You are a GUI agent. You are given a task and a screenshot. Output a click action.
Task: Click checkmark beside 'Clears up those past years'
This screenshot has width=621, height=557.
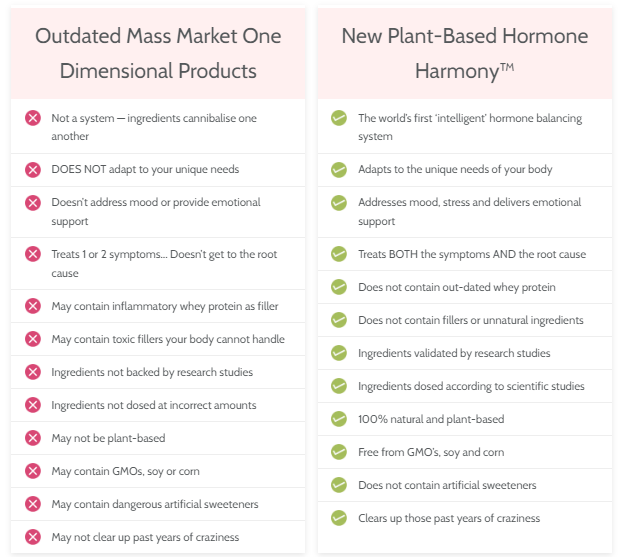point(339,518)
